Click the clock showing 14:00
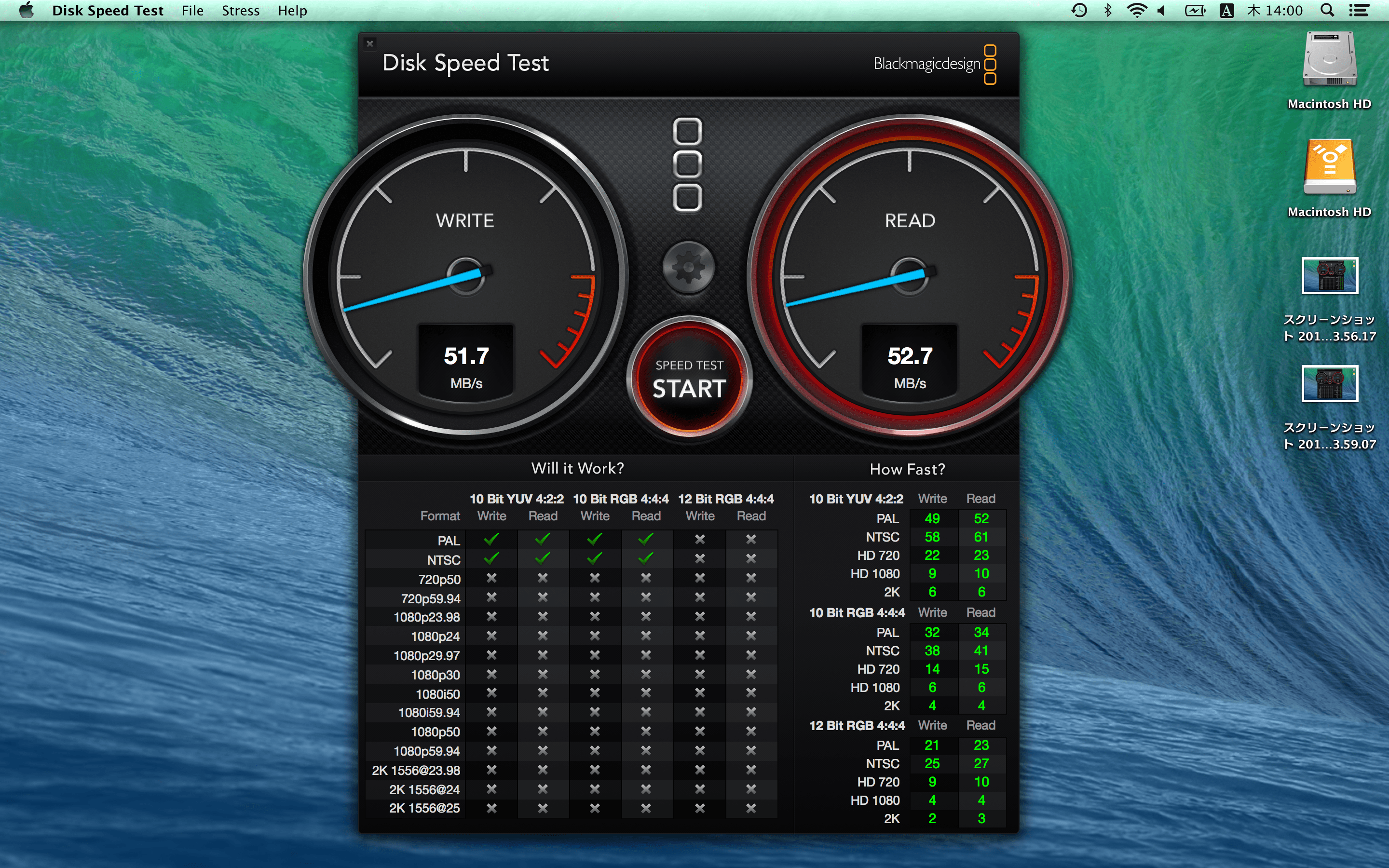The height and width of the screenshot is (868, 1389). 1275,10
